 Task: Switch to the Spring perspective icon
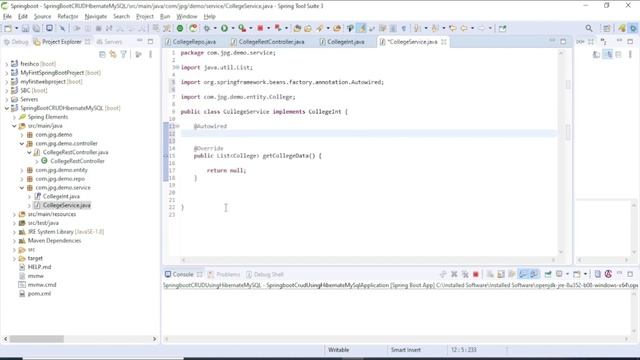[x=621, y=28]
